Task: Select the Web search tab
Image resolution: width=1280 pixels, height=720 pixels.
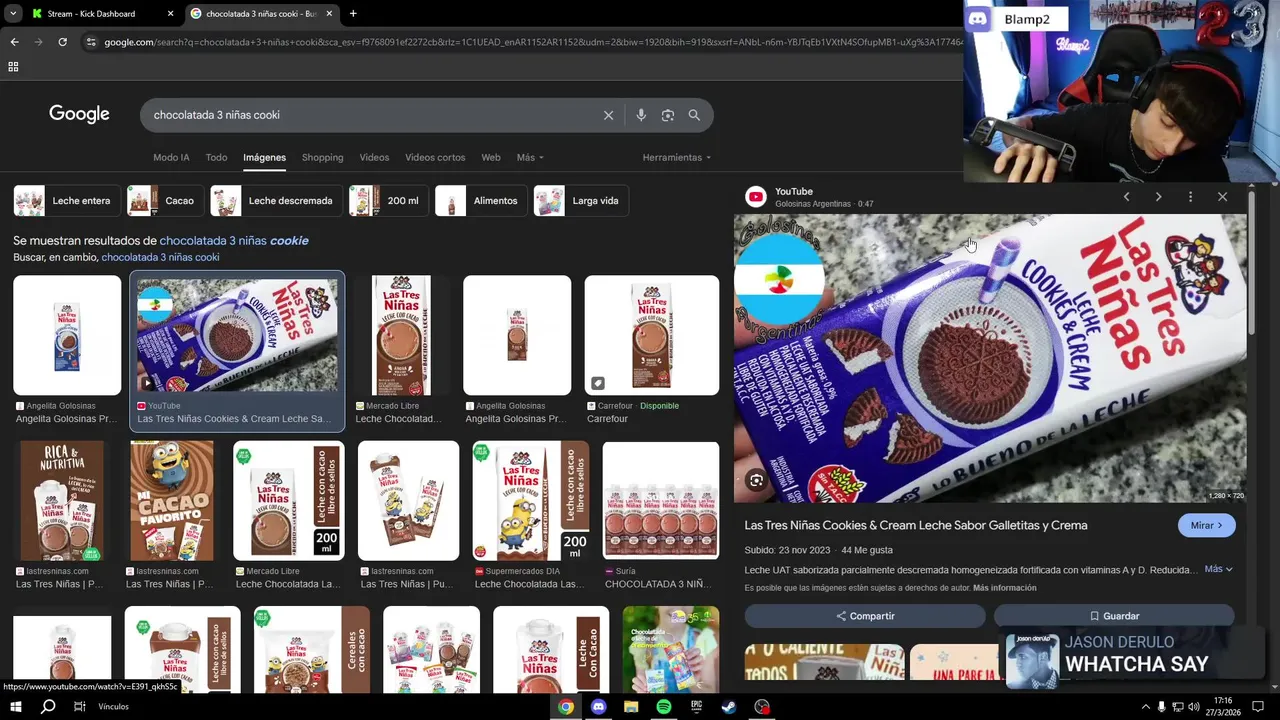Action: tap(490, 158)
